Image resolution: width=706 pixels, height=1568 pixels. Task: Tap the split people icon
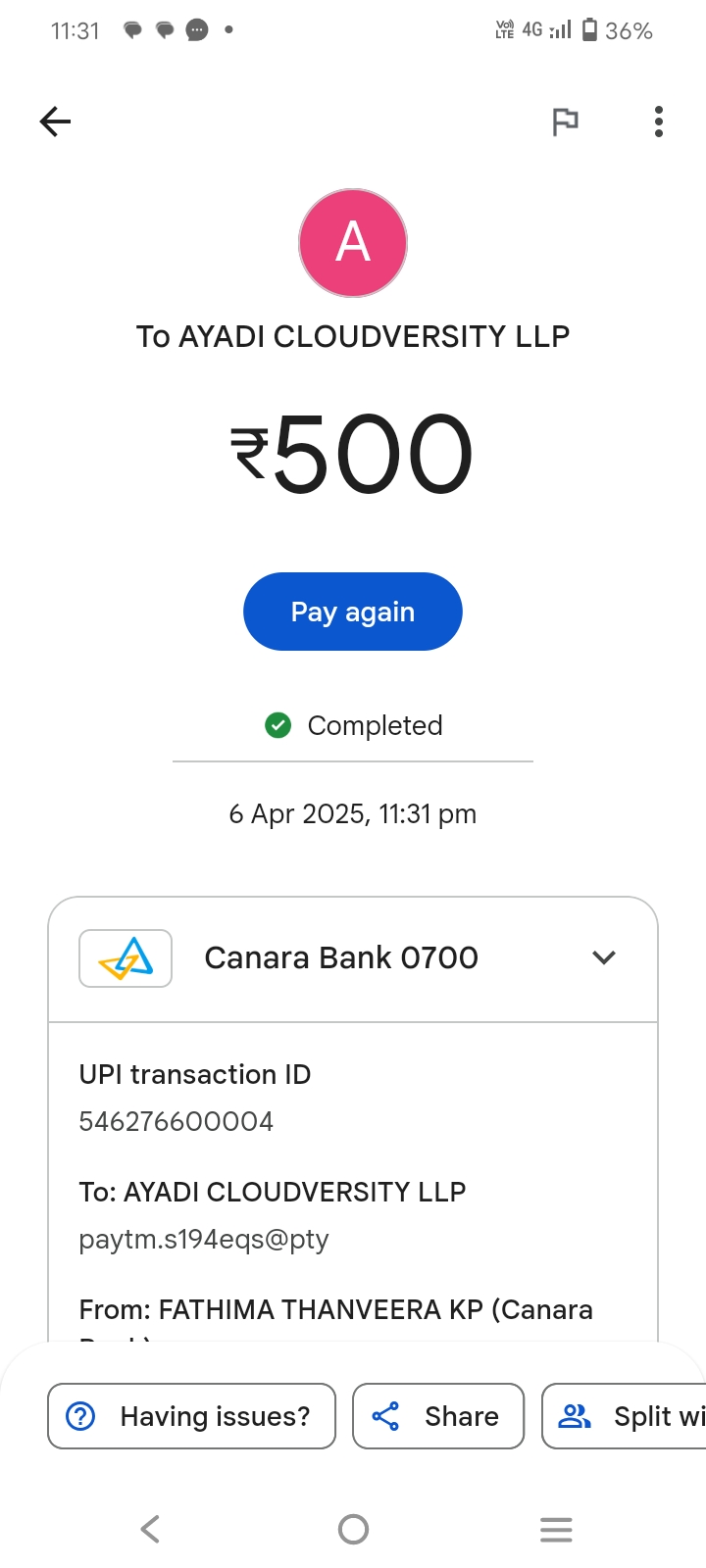pos(575,1416)
